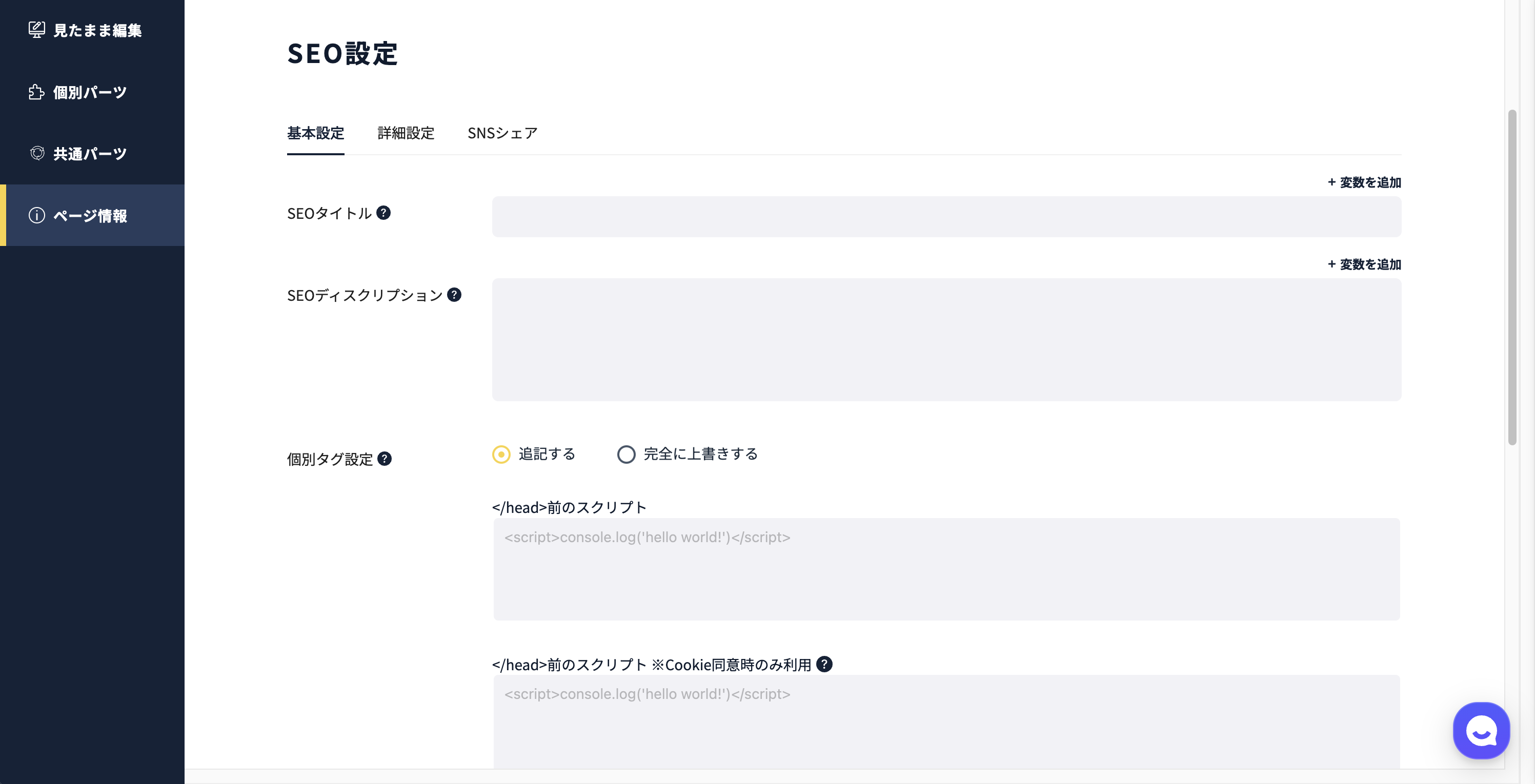
Task: Show help for 個別タグ設定
Action: pyautogui.click(x=385, y=458)
